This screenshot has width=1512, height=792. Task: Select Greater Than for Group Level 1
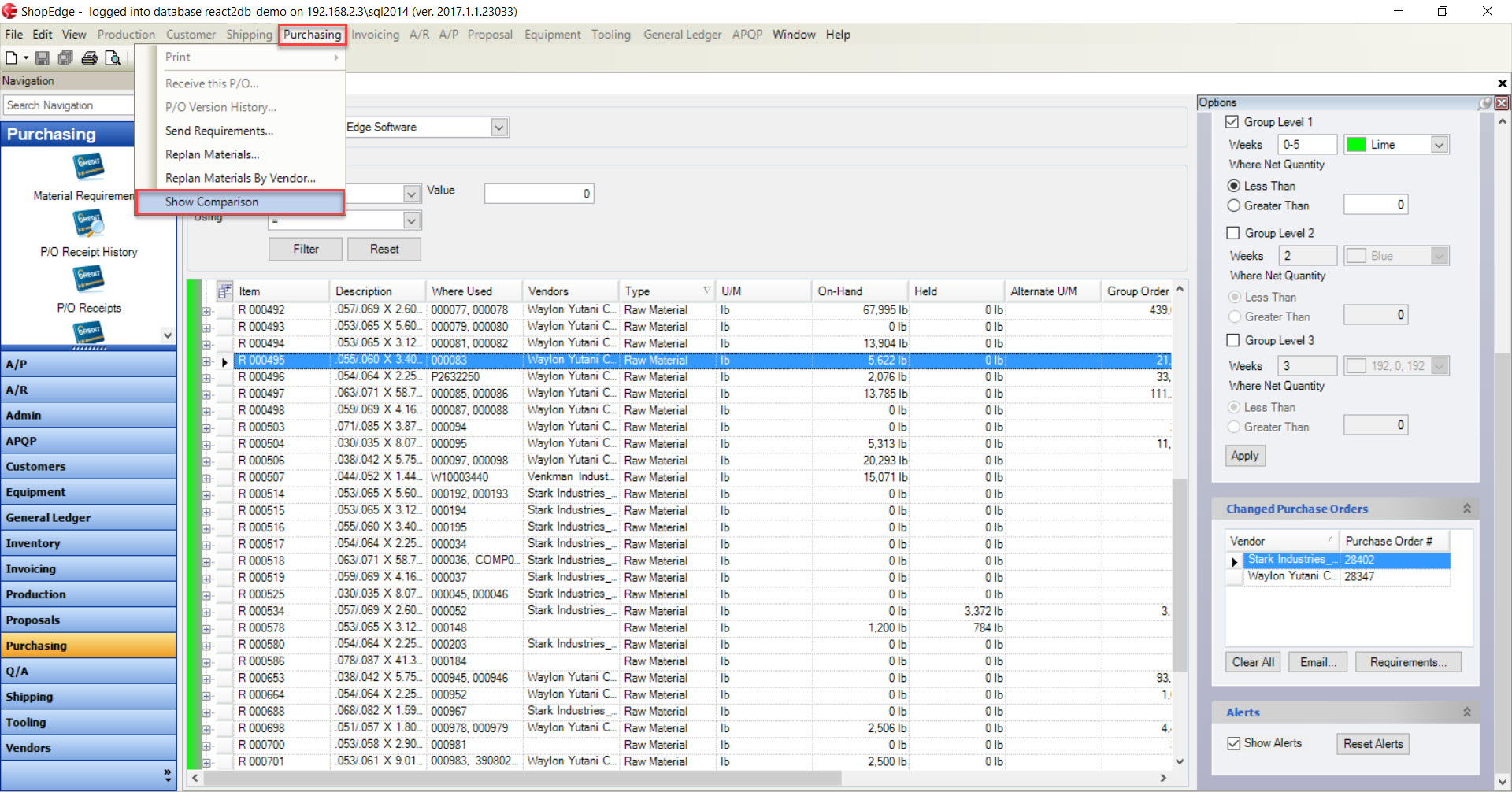pyautogui.click(x=1234, y=205)
